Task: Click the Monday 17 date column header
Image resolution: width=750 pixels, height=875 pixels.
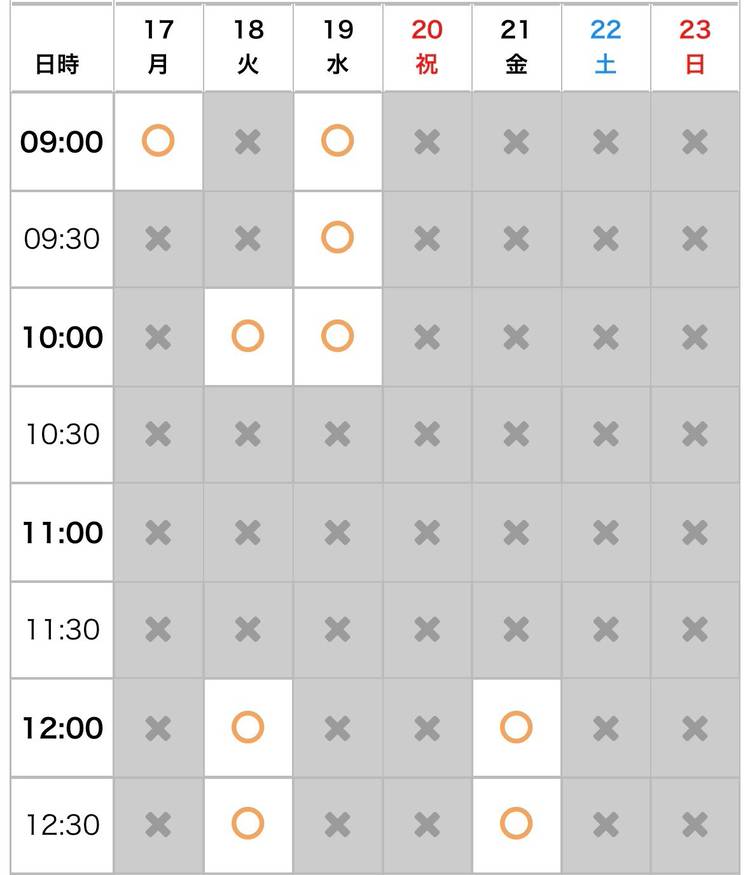Action: pos(158,47)
